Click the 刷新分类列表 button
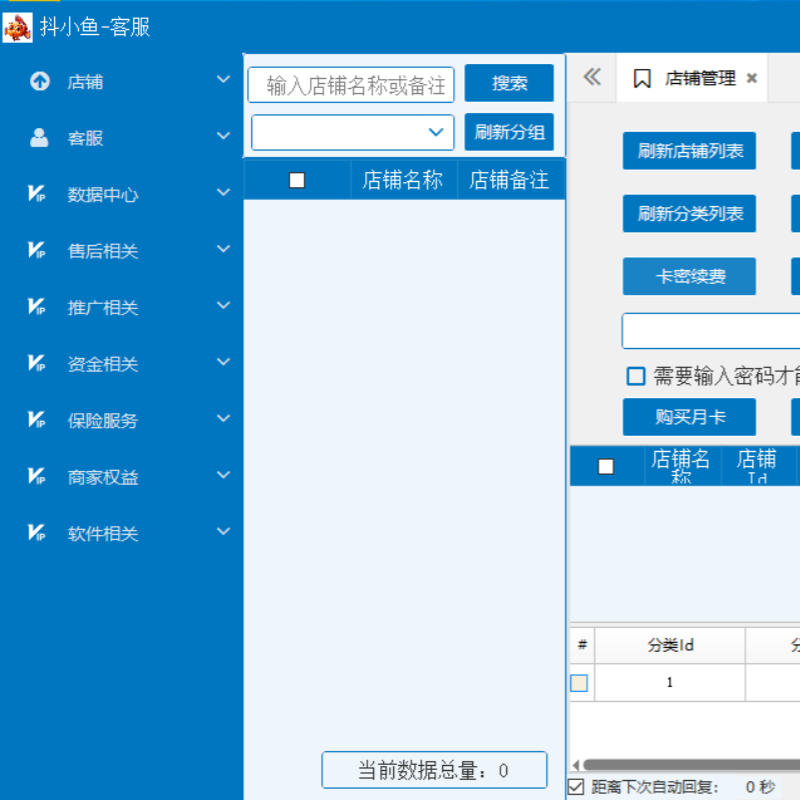 point(689,214)
